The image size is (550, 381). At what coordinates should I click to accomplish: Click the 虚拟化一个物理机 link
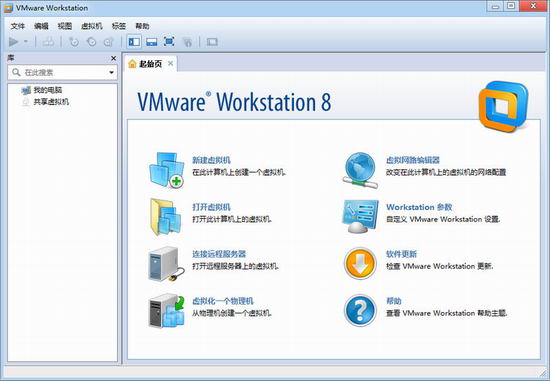point(223,301)
